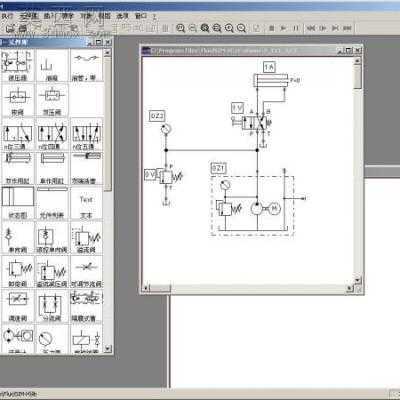
Task: Click library panel scroll-down arrow
Action: [107, 349]
